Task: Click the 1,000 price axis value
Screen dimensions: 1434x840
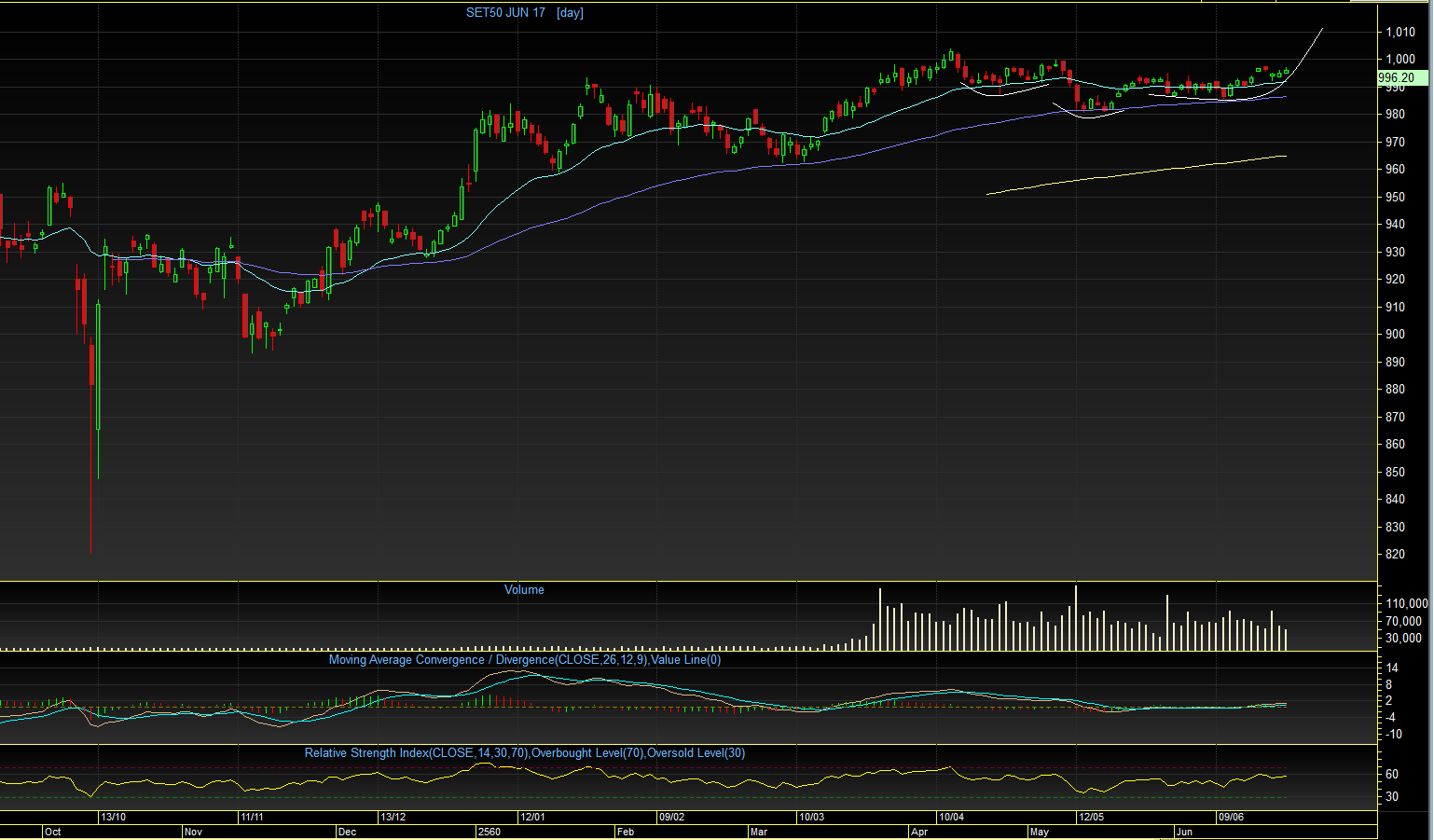Action: point(1400,59)
